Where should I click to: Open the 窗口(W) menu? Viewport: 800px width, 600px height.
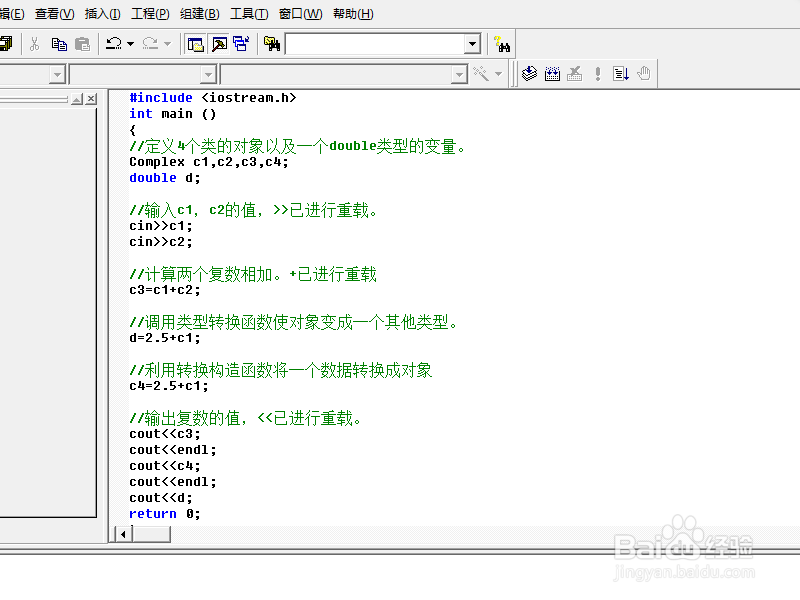point(301,14)
